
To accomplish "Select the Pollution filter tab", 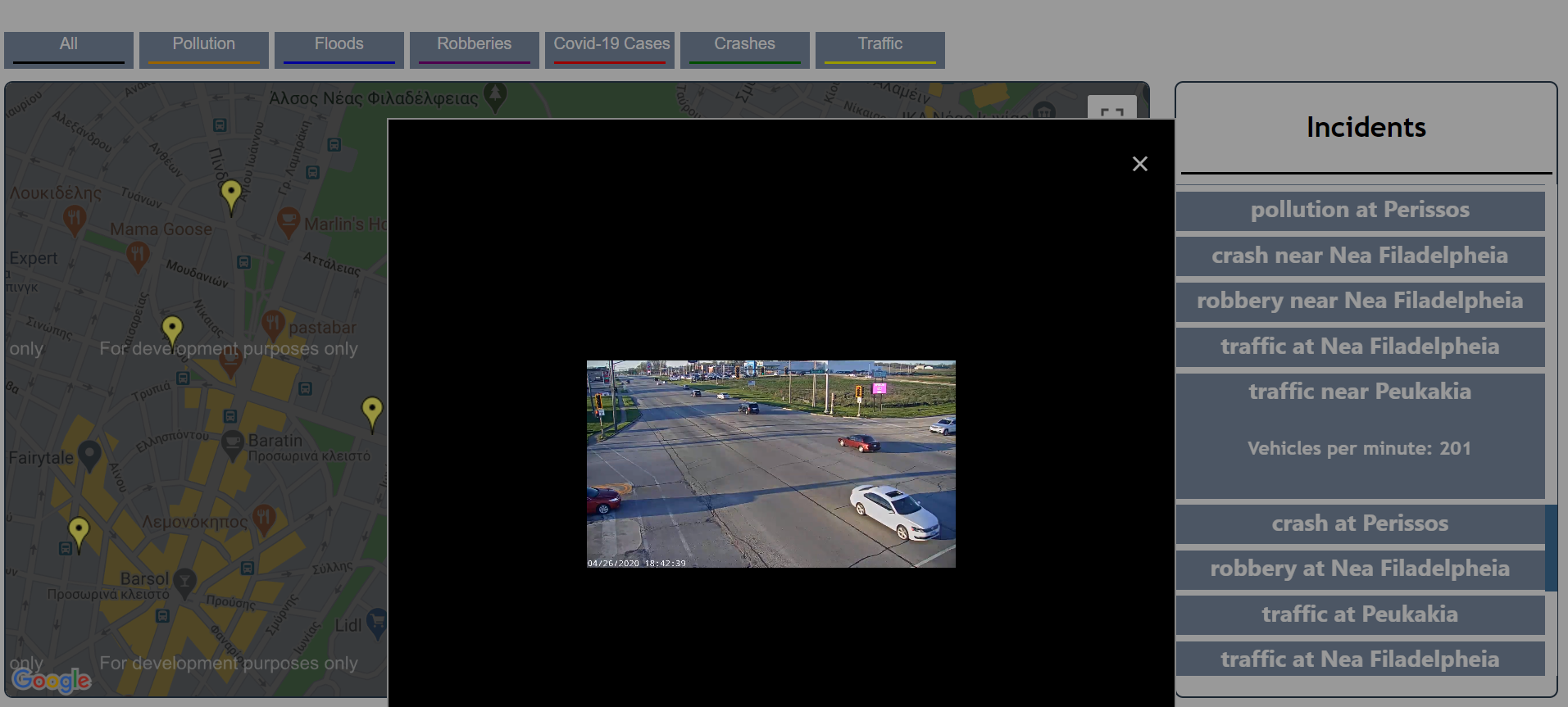I will [204, 50].
